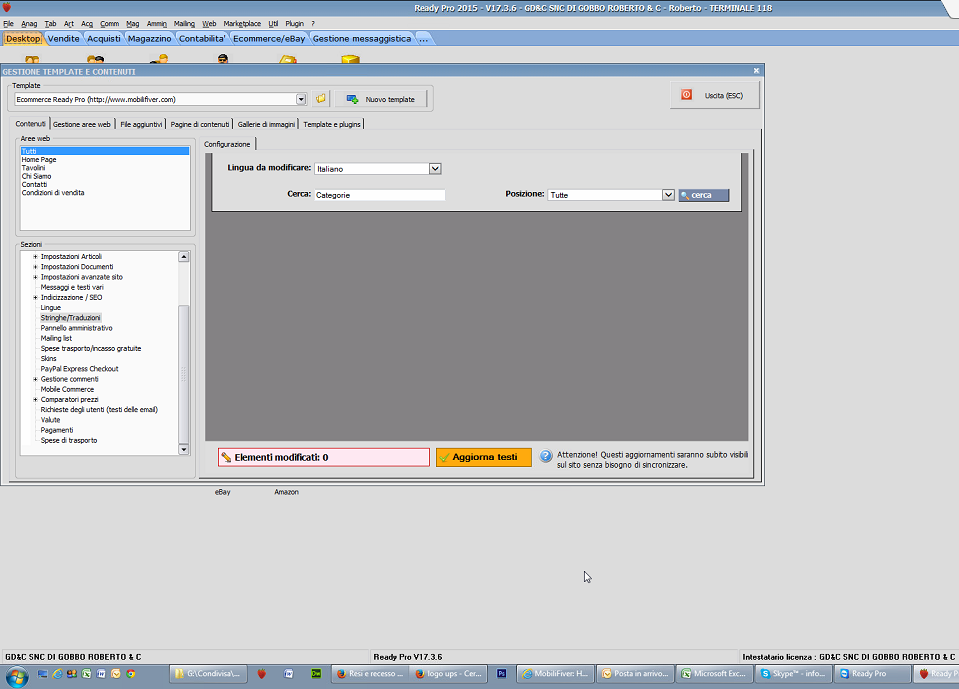Select the Valute section
The image size is (959, 689).
[x=50, y=420]
